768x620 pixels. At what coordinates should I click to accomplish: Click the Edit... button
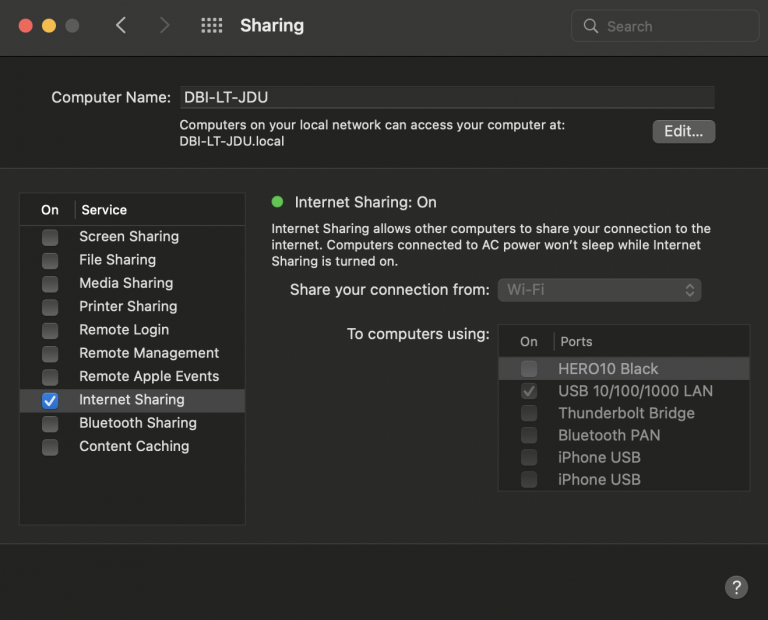[683, 131]
